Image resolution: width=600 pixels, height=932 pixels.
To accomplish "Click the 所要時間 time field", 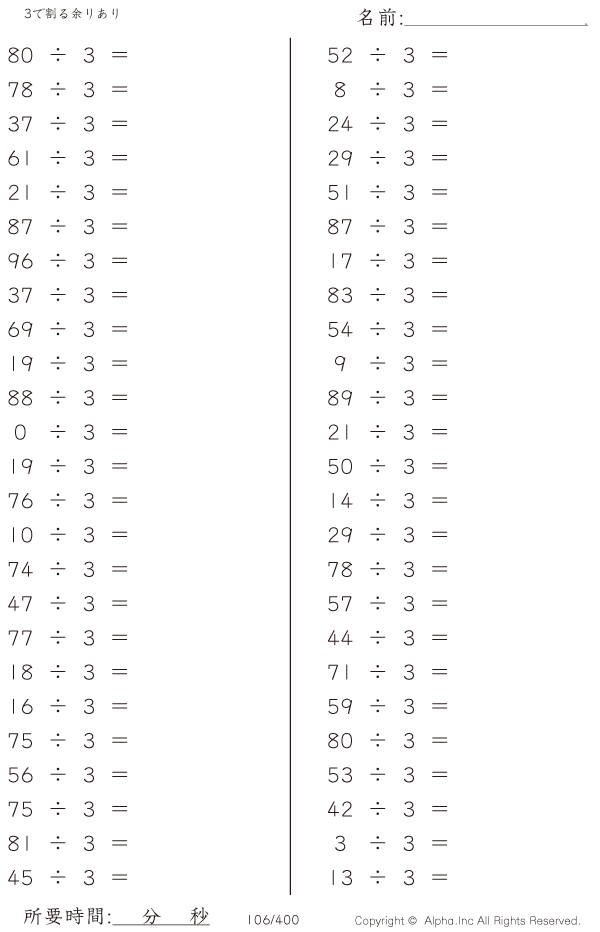I will point(117,916).
